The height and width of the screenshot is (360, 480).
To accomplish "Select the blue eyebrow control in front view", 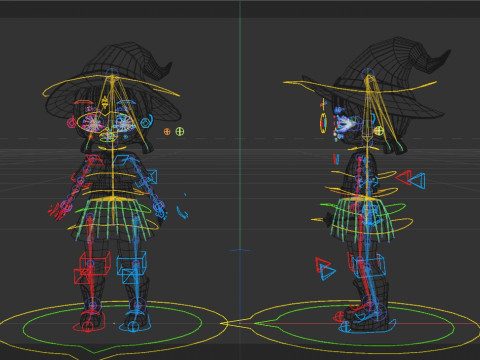I will click(126, 102).
